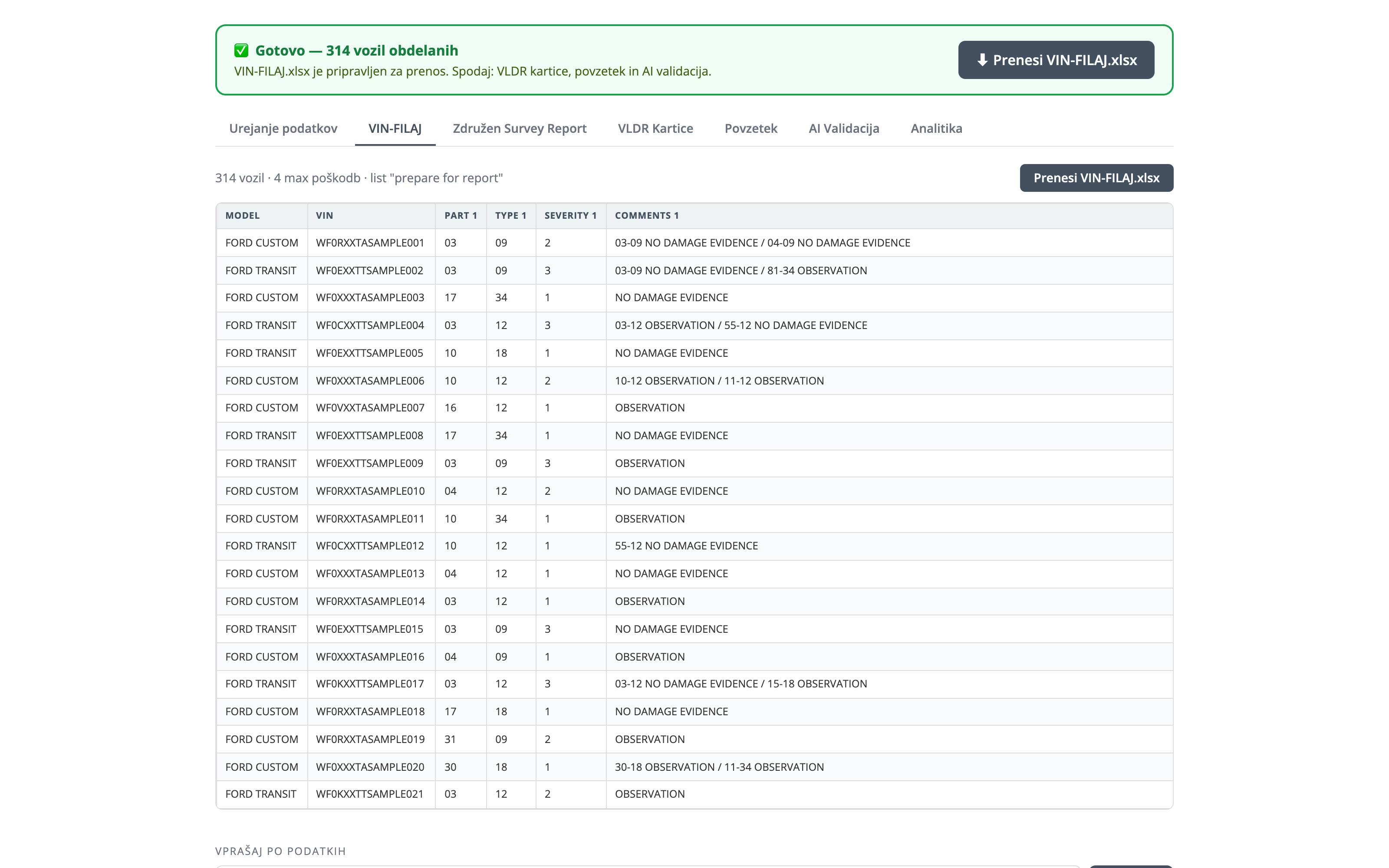The width and height of the screenshot is (1389, 868).
Task: Go to the Povzetek tab
Action: [751, 128]
